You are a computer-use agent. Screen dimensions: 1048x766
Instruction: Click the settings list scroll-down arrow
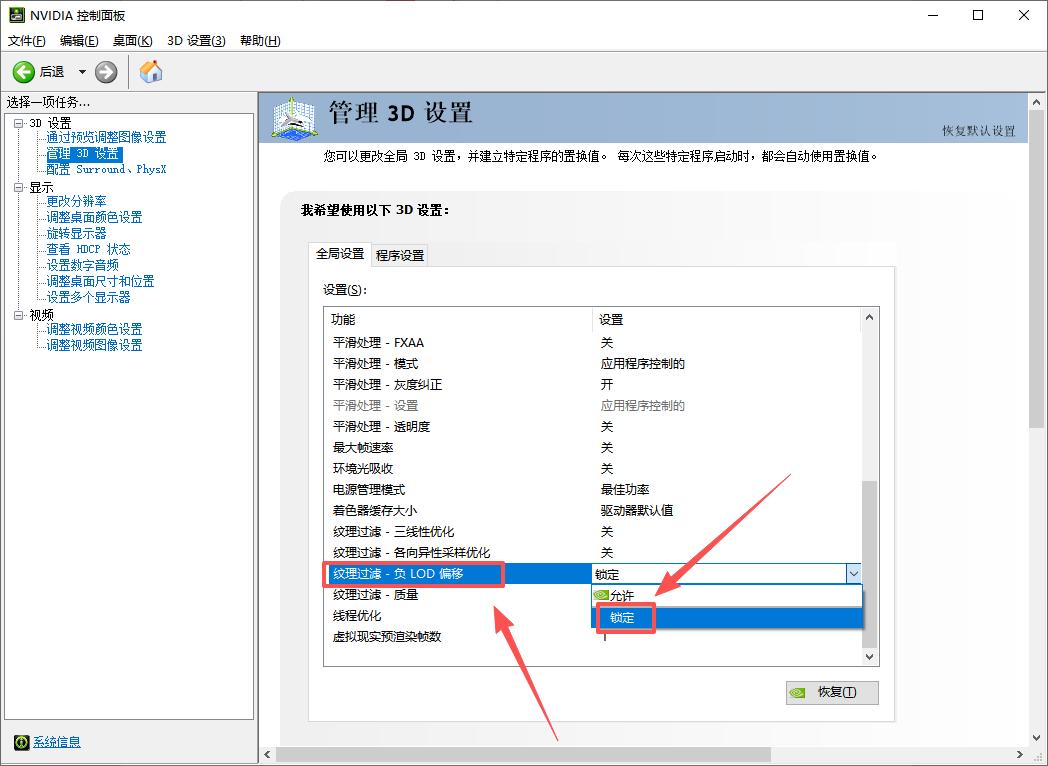coord(870,657)
